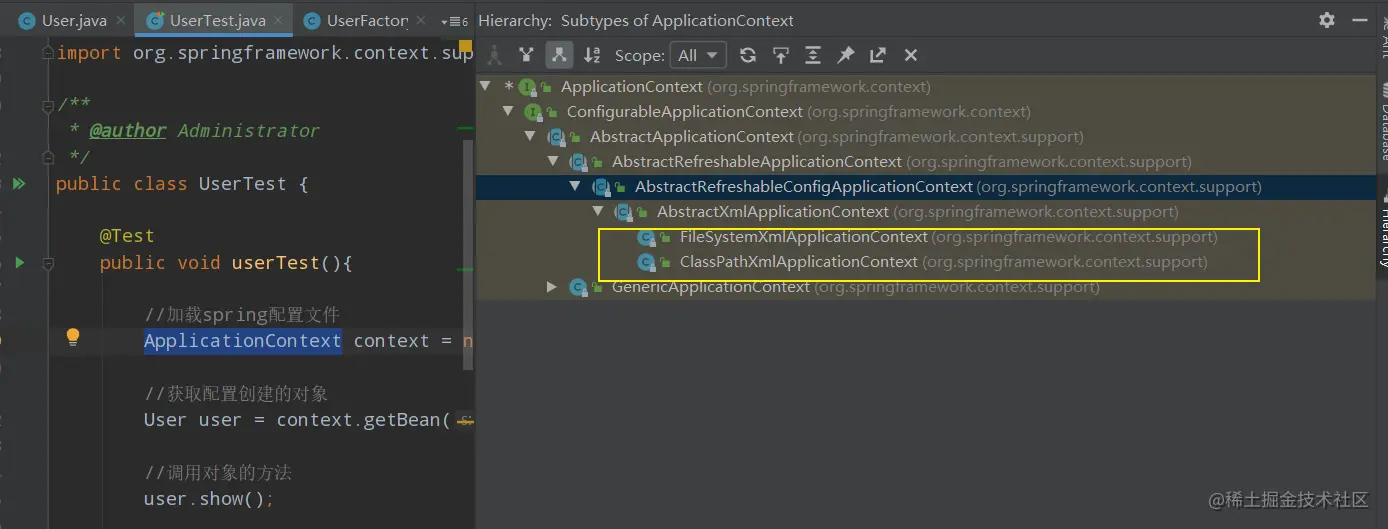Toggle subtypes hierarchy view
Image resolution: width=1388 pixels, height=529 pixels.
[559, 55]
